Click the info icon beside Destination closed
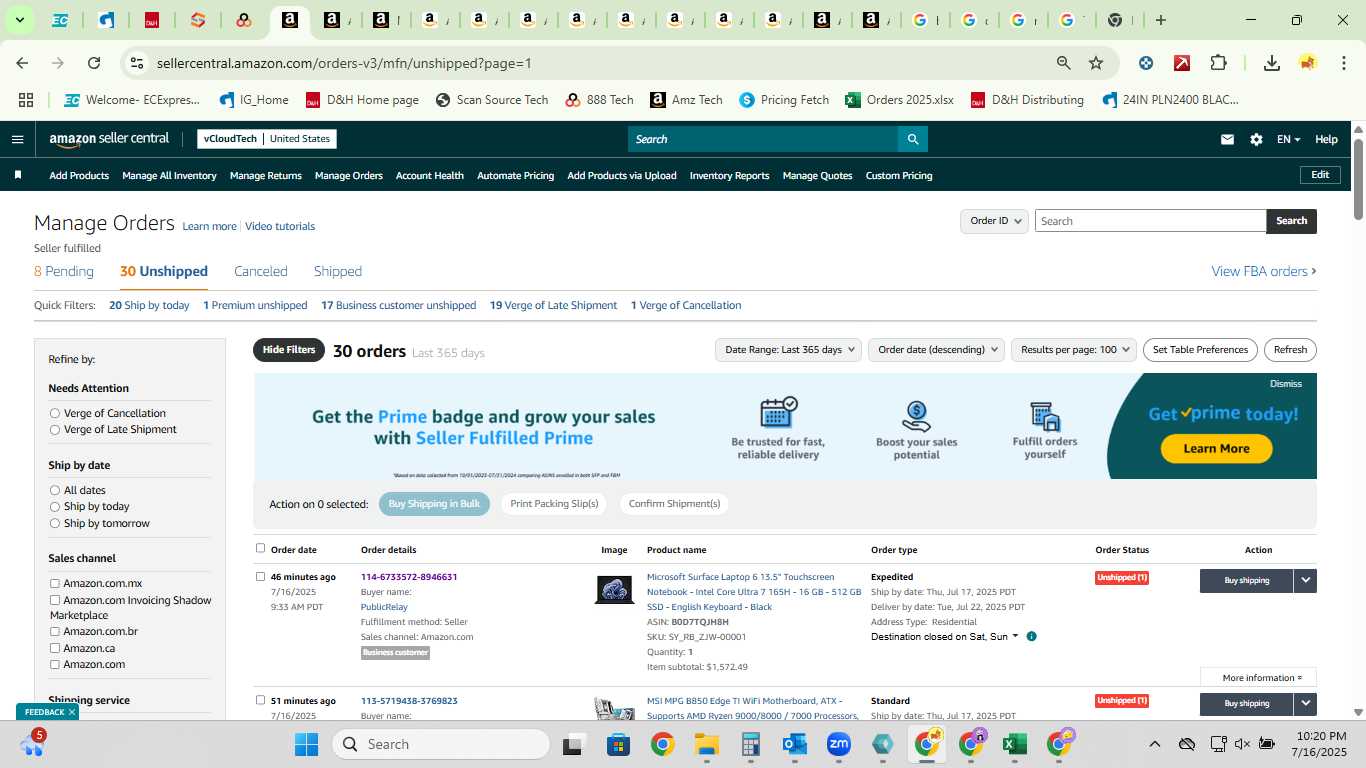This screenshot has width=1366, height=768. pyautogui.click(x=1031, y=636)
